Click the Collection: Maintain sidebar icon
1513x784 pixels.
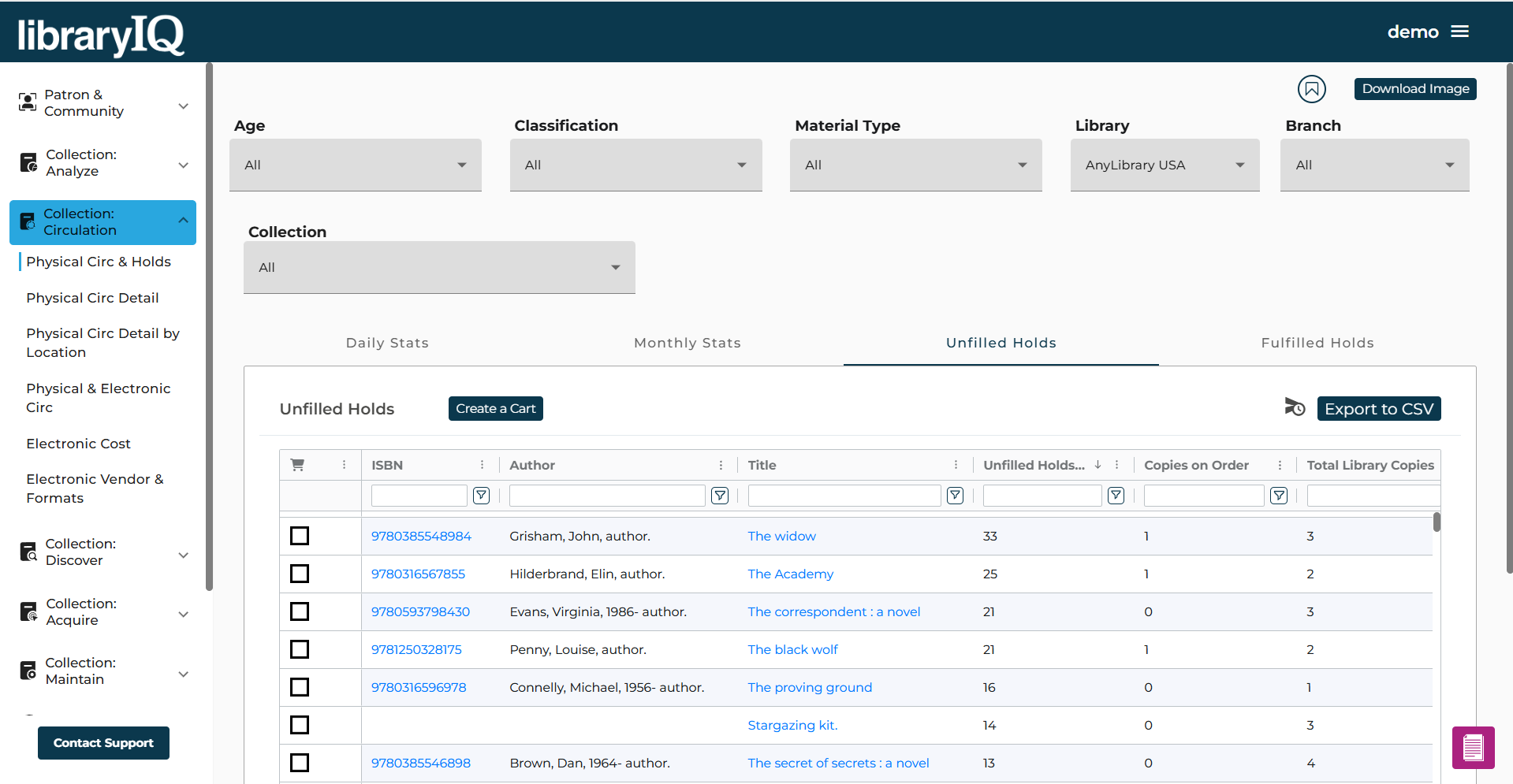coord(28,671)
